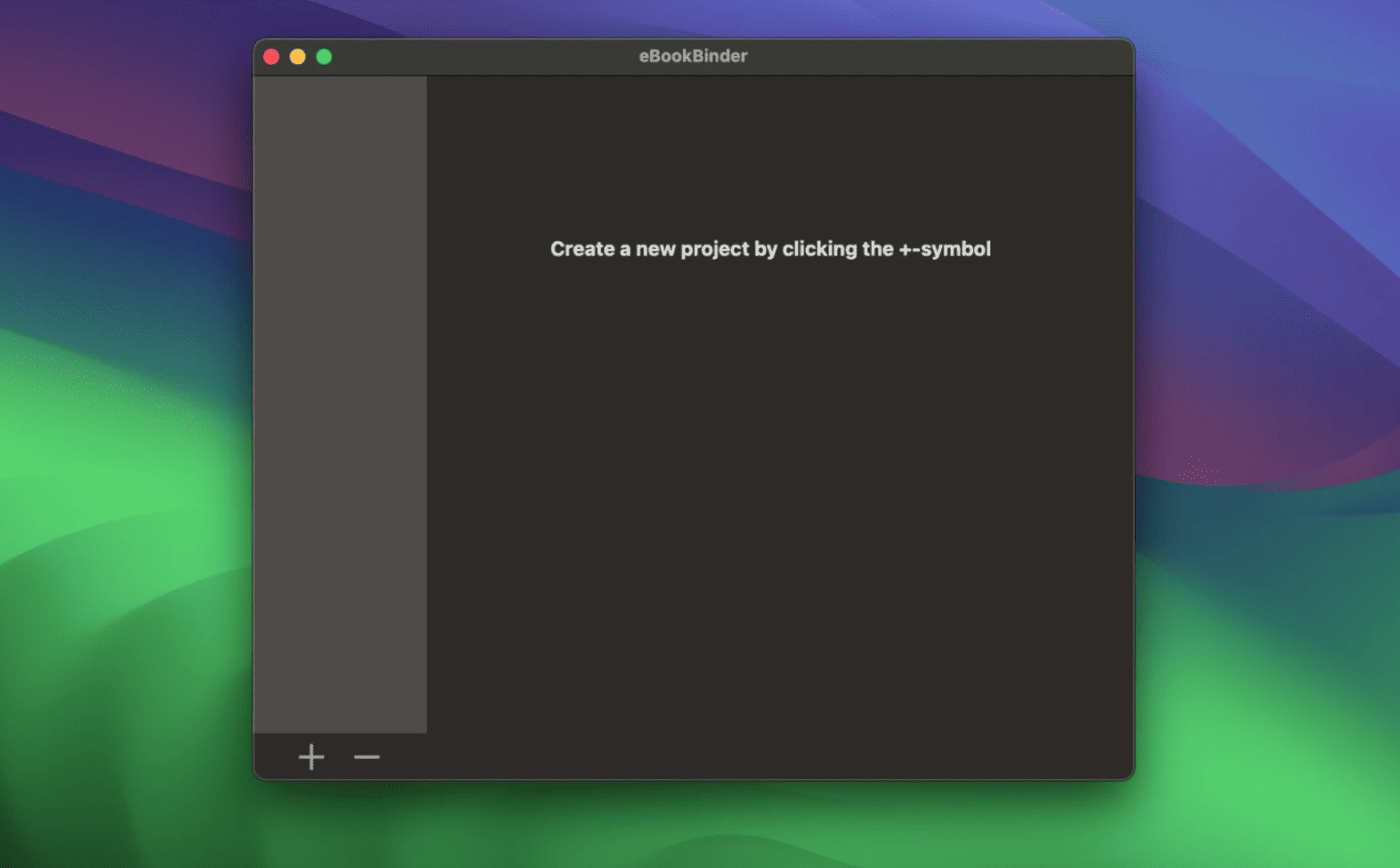Add a new project with the plus icon
This screenshot has width=1400, height=868.
coord(311,757)
